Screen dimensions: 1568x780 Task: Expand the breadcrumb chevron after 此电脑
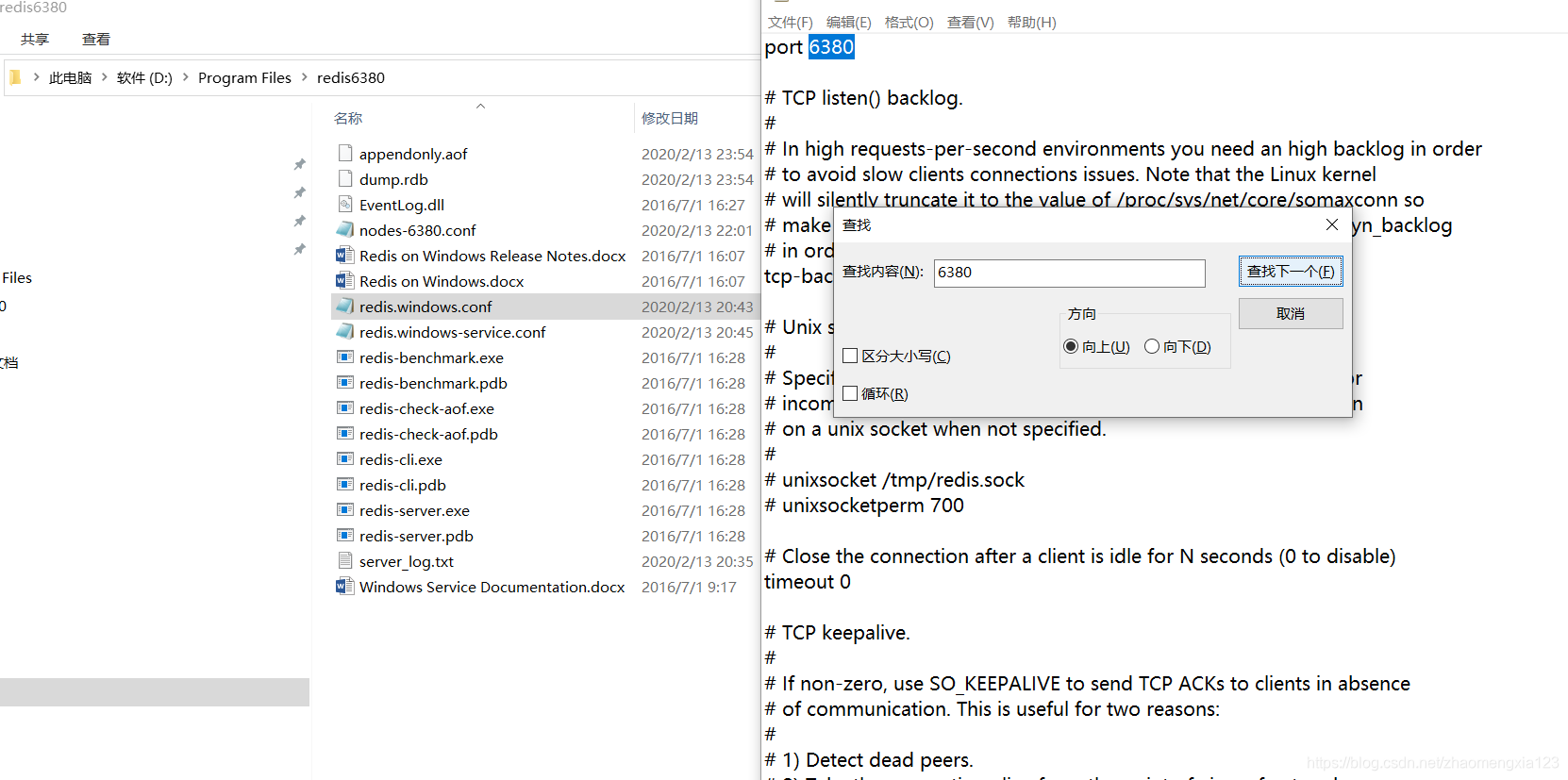pos(104,77)
